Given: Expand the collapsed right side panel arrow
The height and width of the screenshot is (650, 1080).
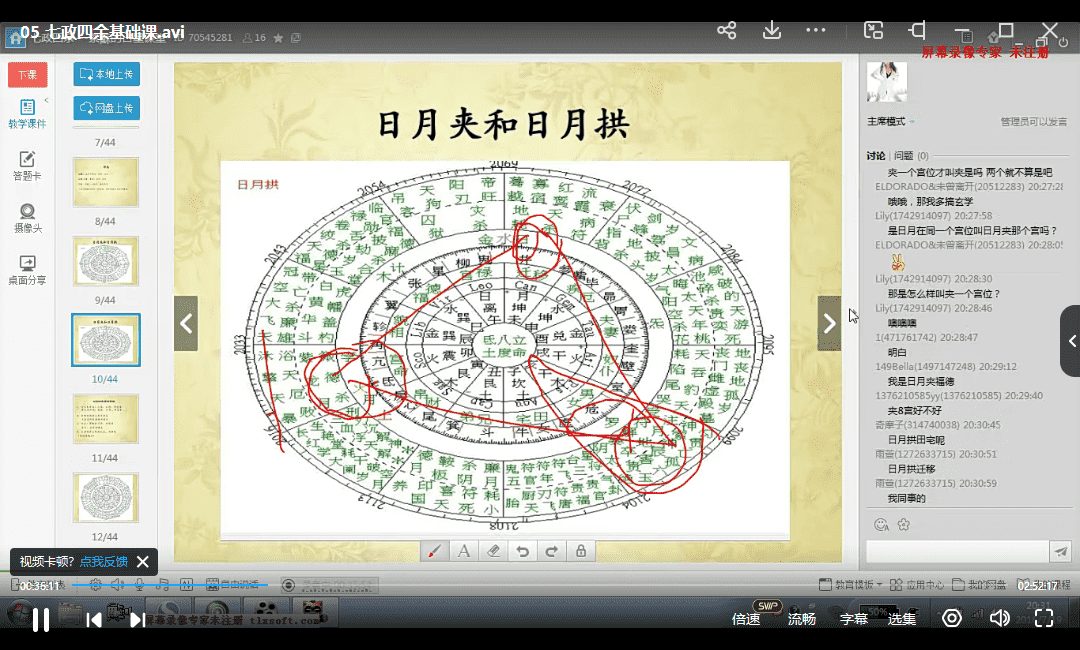Looking at the screenshot, I should [x=1071, y=341].
